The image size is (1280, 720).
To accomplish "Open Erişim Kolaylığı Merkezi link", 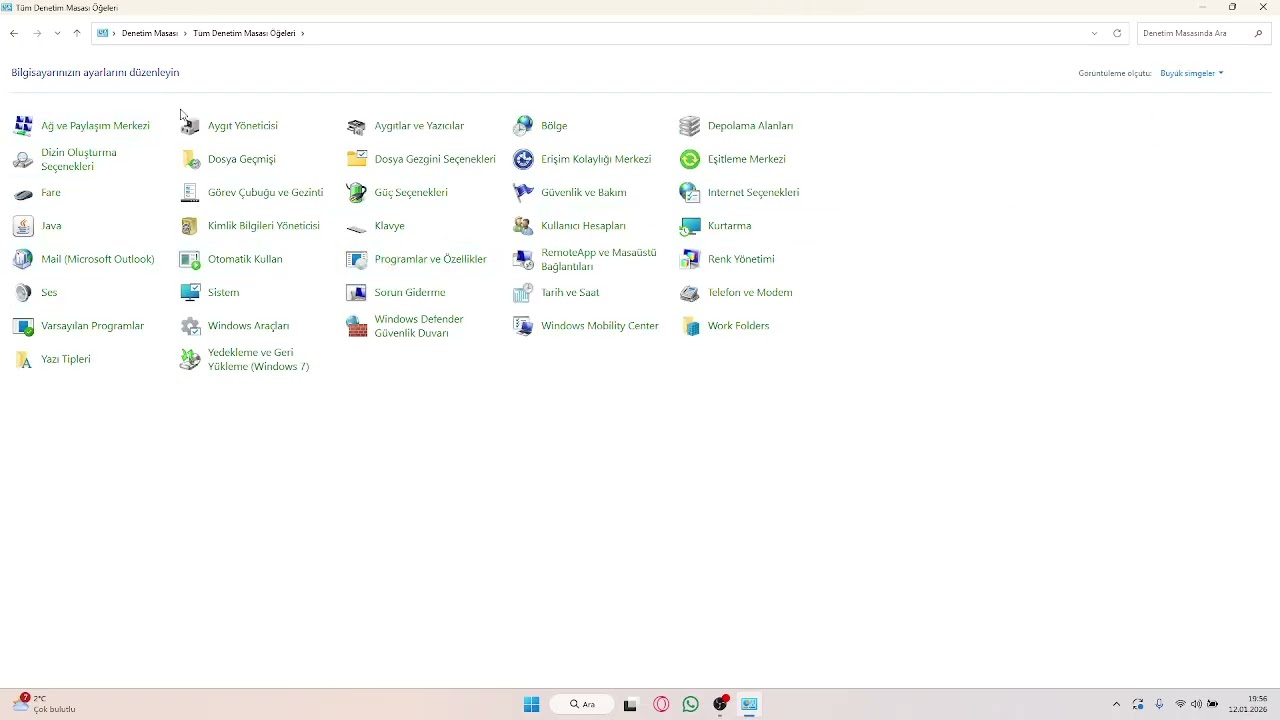I will coord(596,159).
